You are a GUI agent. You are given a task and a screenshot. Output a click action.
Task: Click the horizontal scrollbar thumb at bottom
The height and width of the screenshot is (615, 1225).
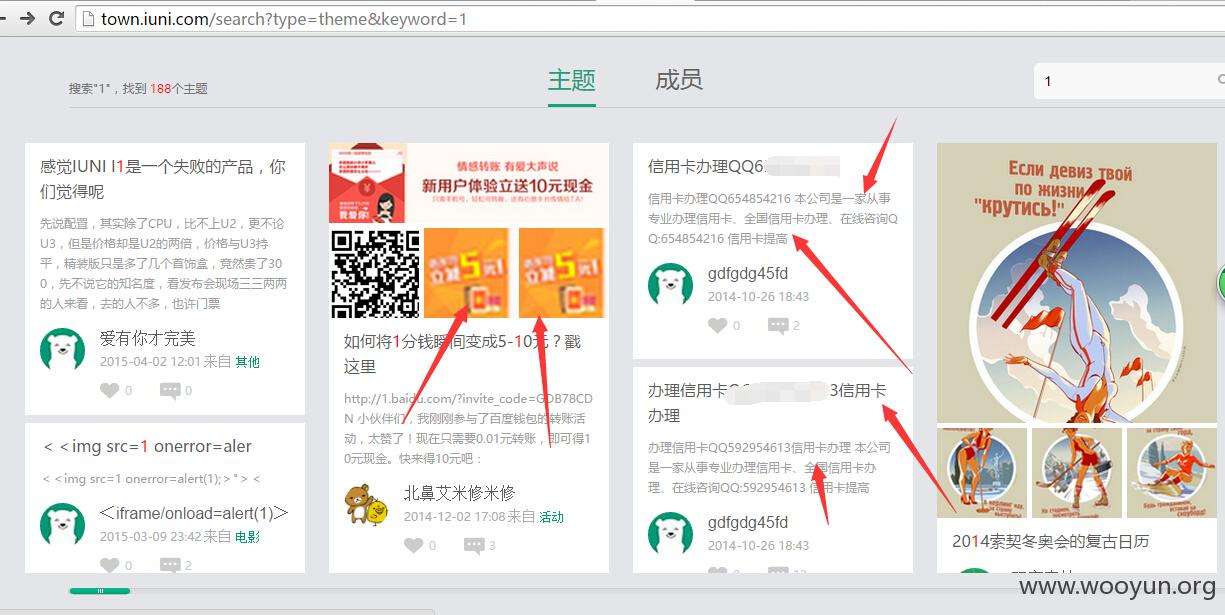(x=100, y=590)
